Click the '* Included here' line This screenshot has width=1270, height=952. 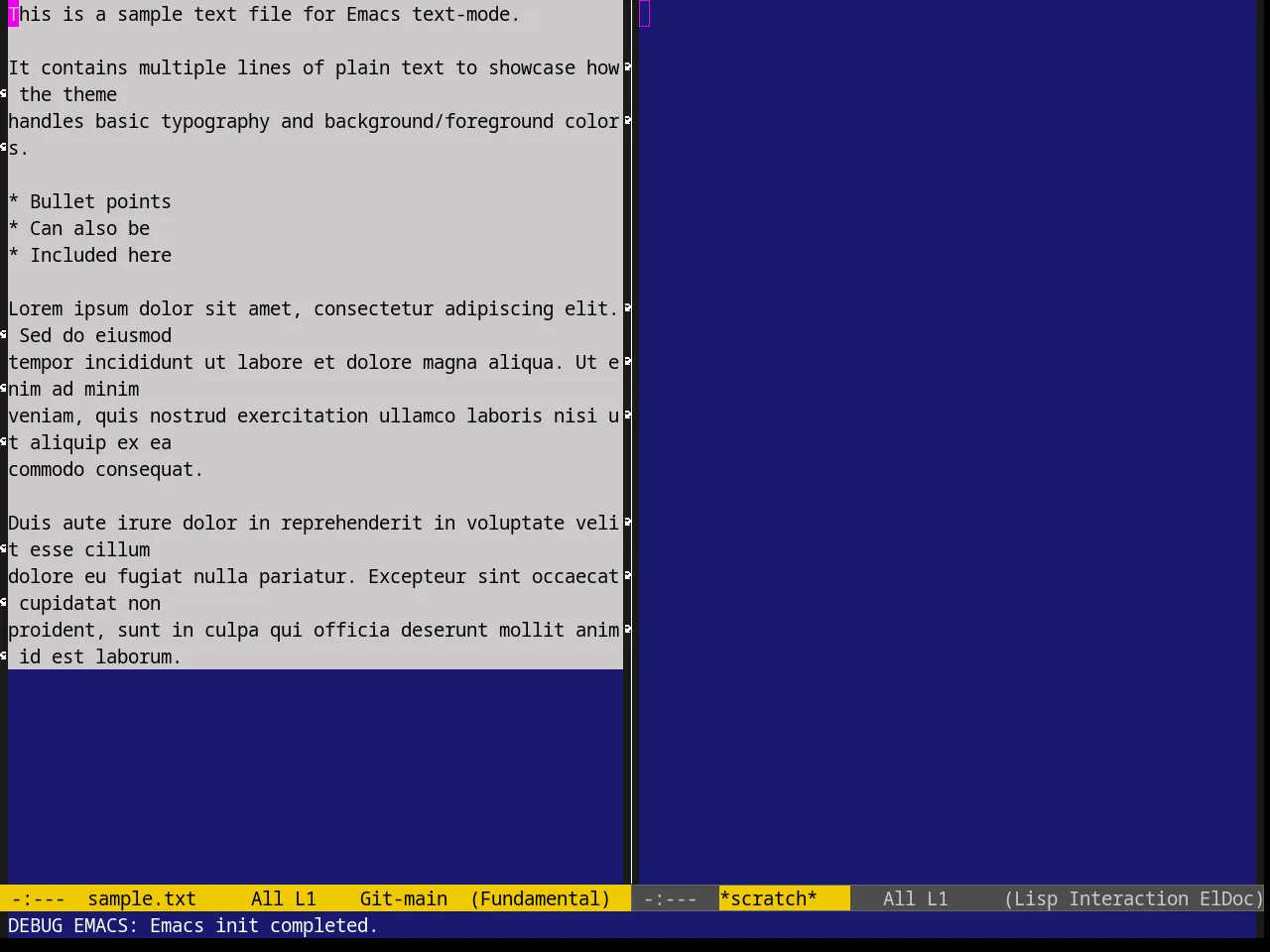(89, 255)
